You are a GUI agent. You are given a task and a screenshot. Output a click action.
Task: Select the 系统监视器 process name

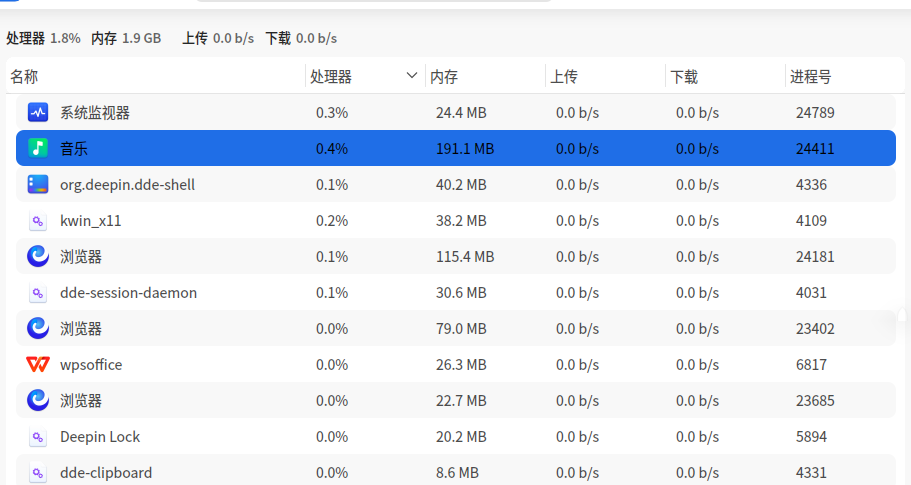click(95, 113)
